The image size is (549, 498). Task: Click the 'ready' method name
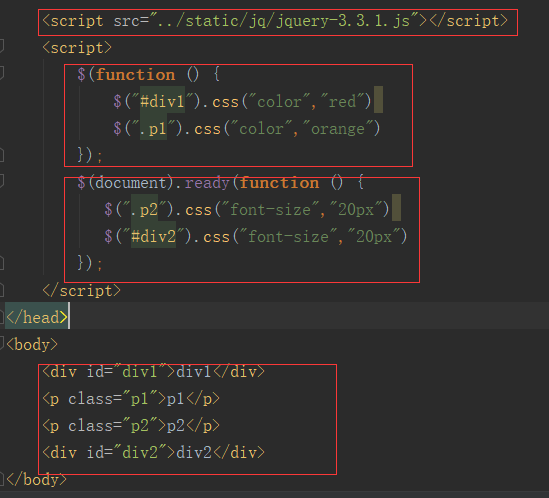click(207, 183)
